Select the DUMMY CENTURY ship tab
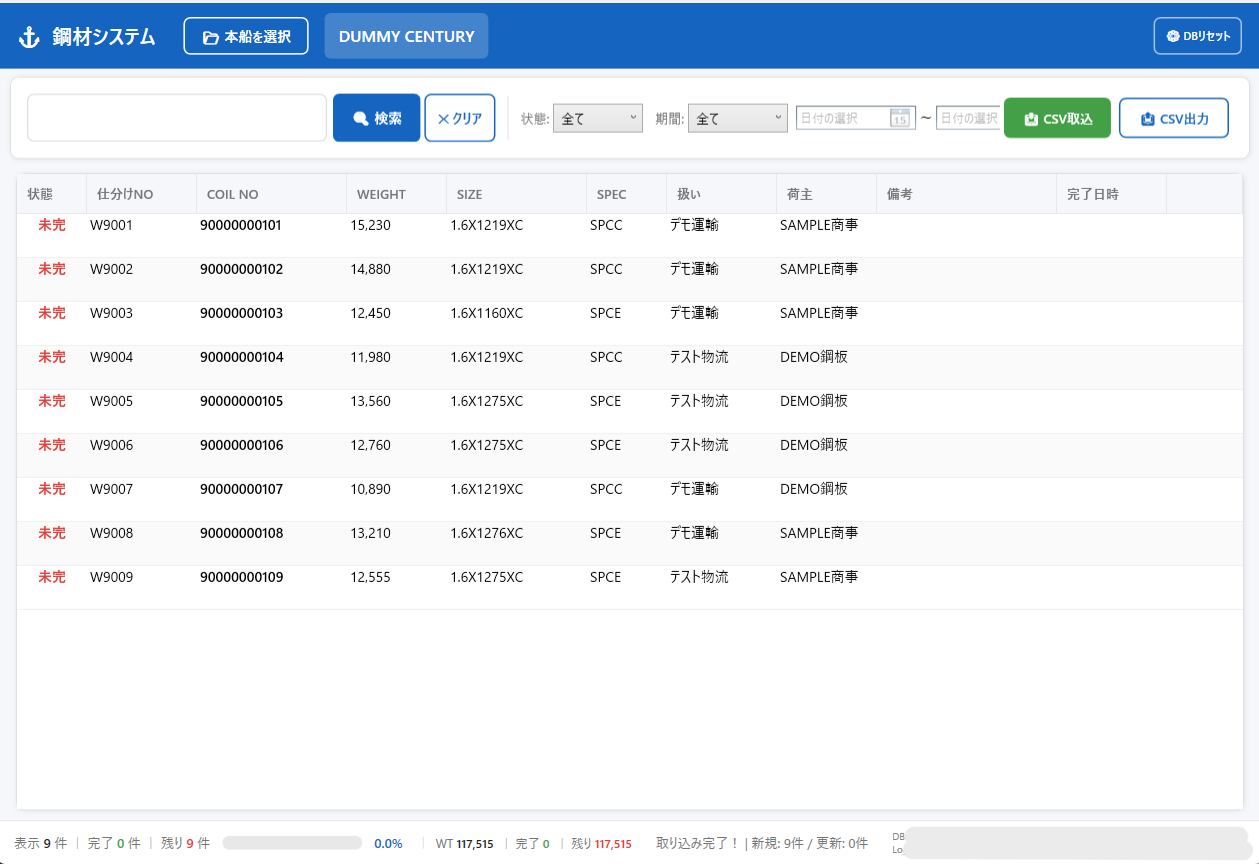This screenshot has height=864, width=1259. coord(406,36)
